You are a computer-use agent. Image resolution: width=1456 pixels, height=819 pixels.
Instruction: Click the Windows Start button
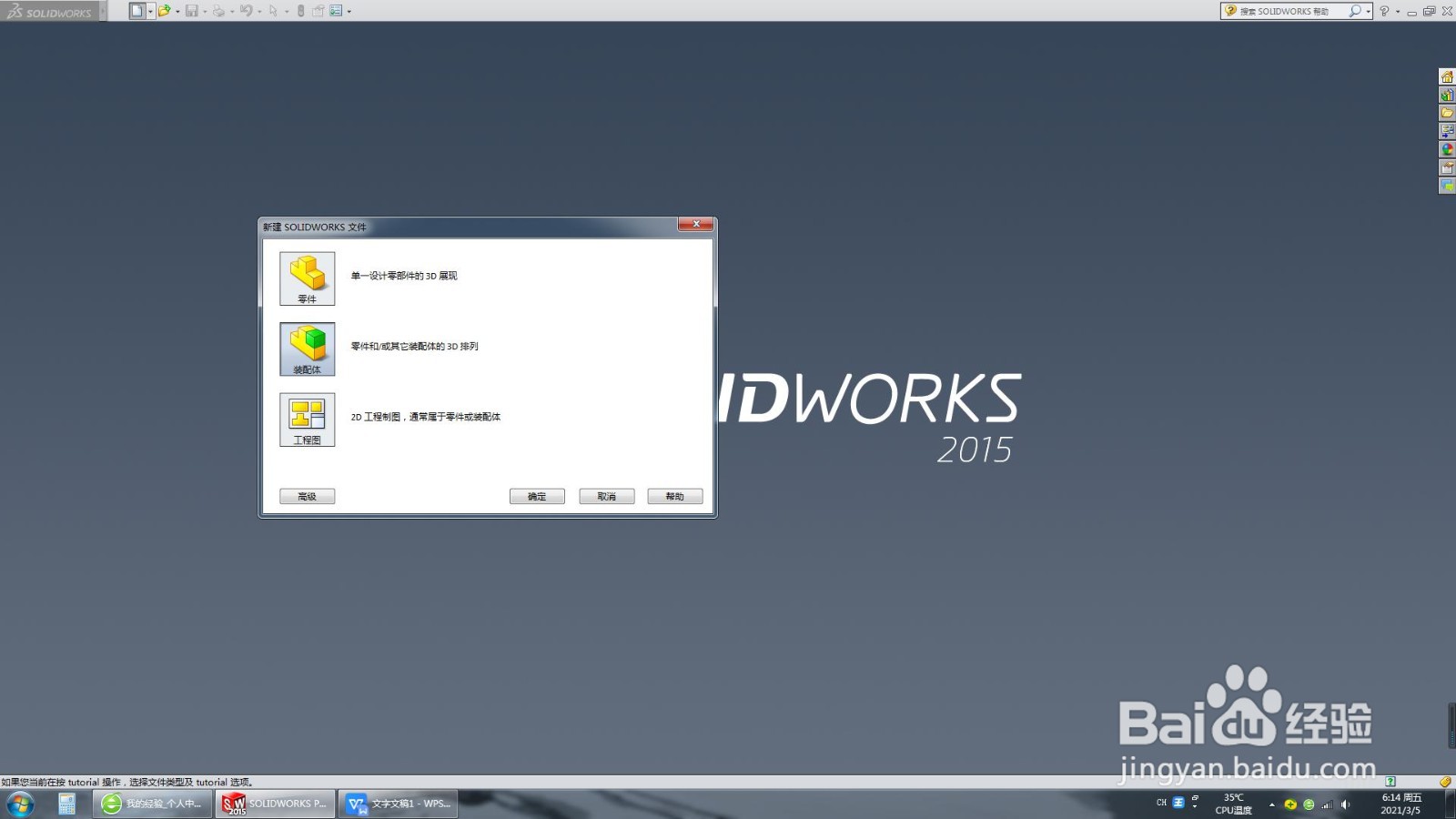[x=20, y=804]
